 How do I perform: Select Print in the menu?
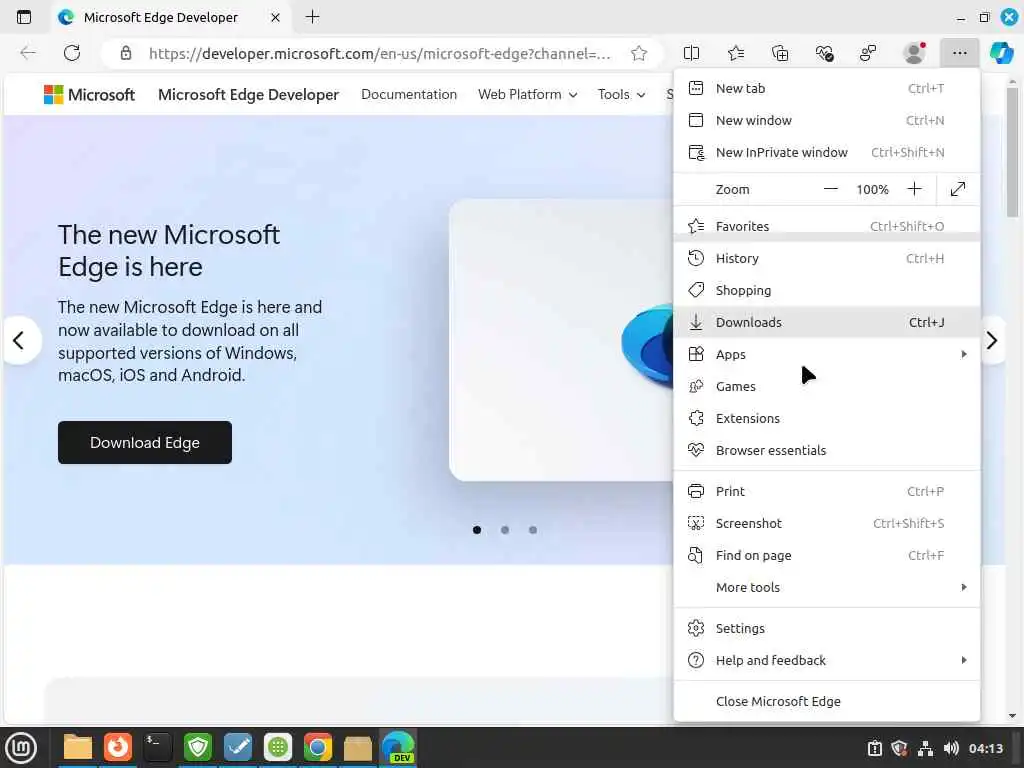(x=826, y=491)
